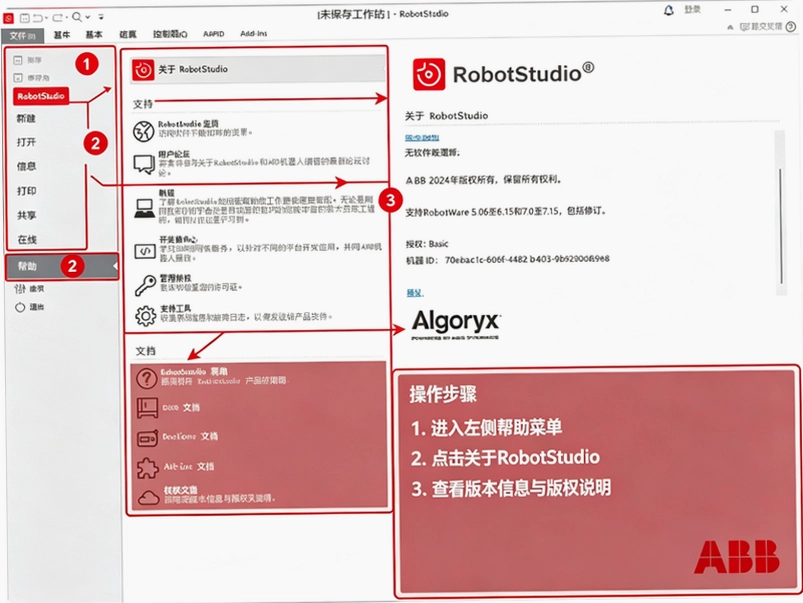Viewport: 803px width, 603px height.
Task: Click the 授权: Basic license line
Action: point(427,244)
